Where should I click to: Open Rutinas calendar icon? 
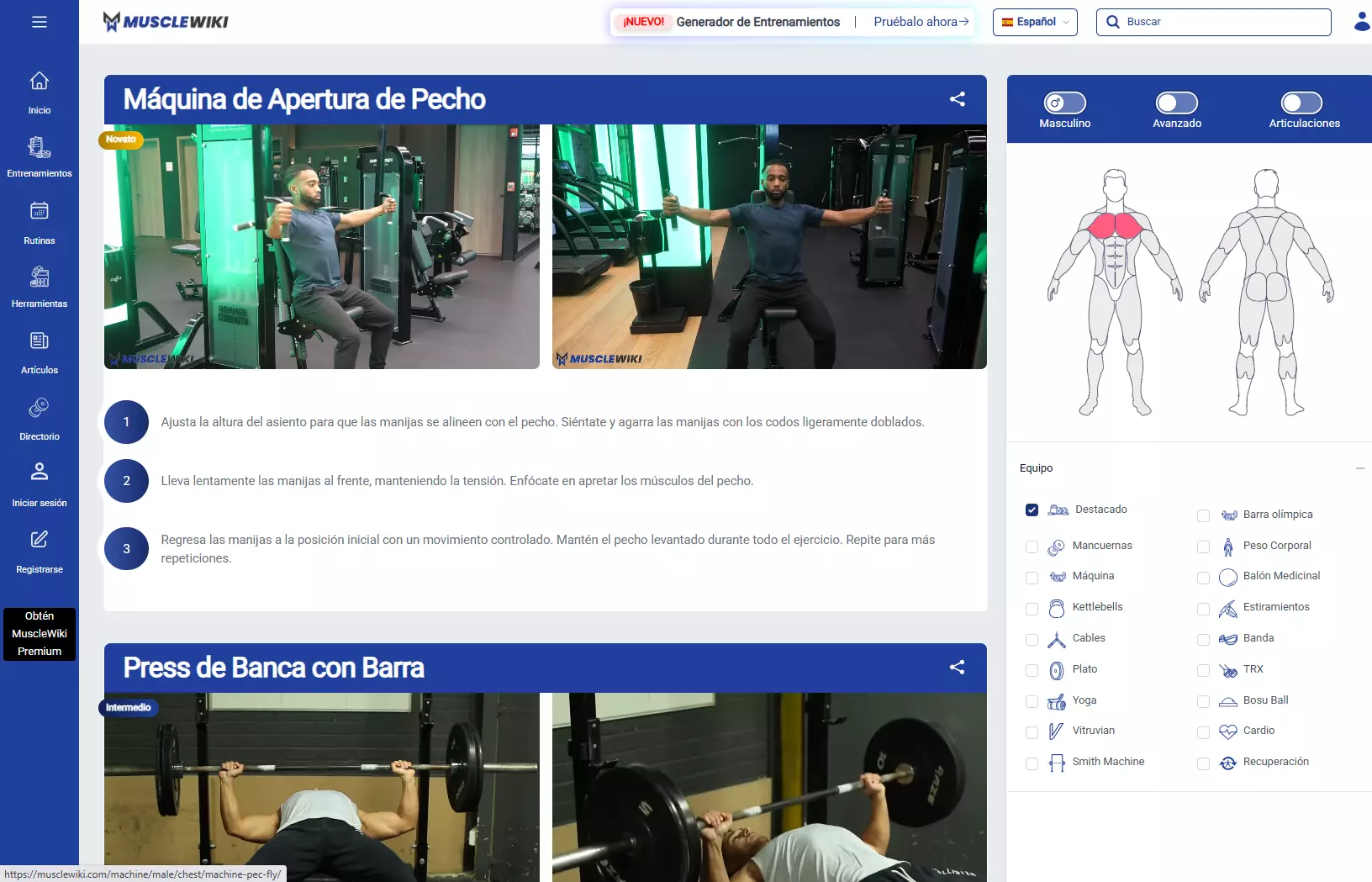coord(40,210)
